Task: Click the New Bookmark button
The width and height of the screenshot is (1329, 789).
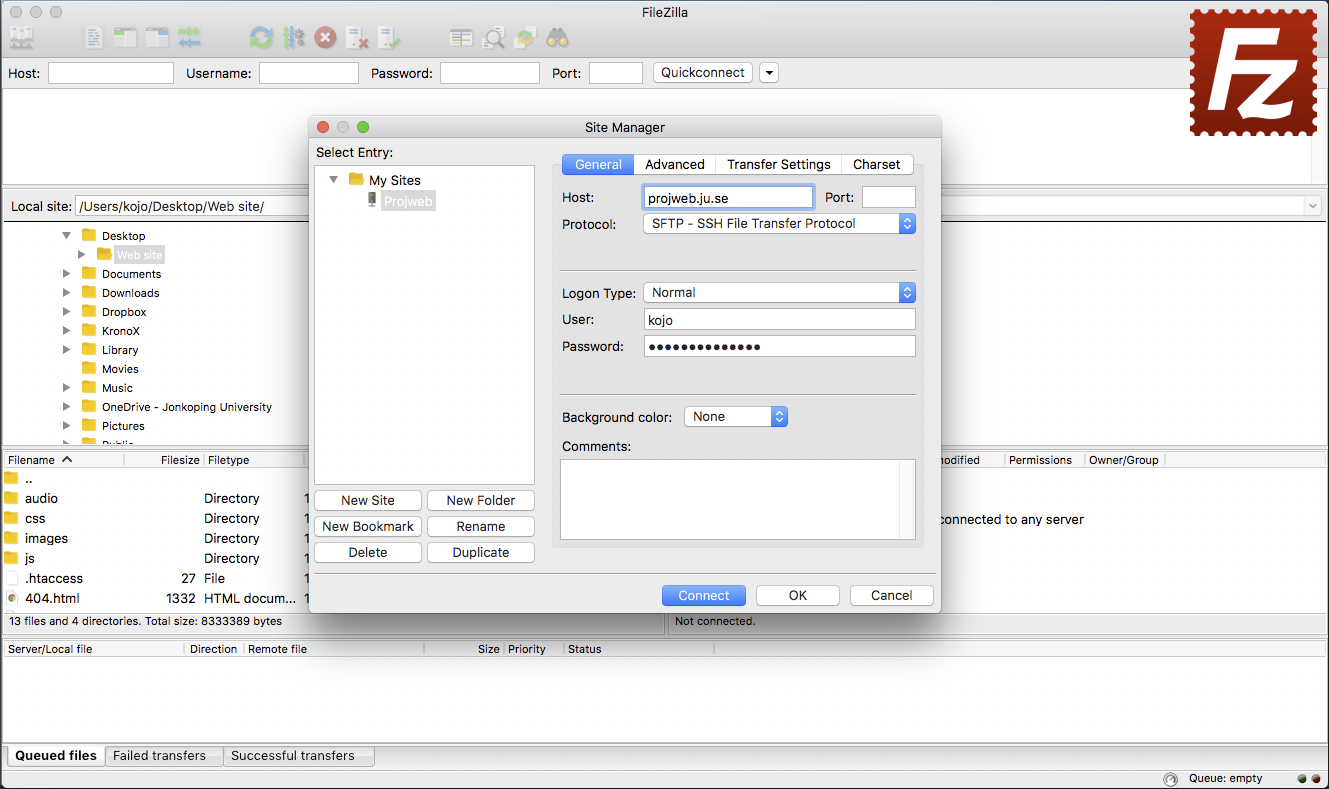Action: pos(368,527)
